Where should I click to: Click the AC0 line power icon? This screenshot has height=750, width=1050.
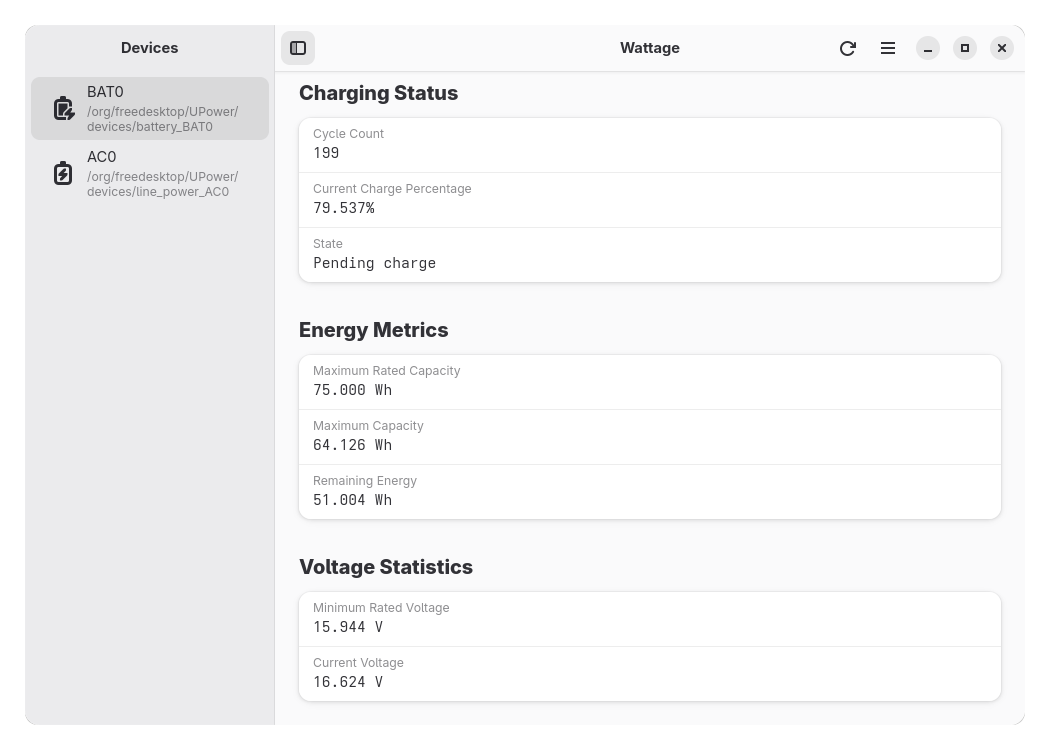[x=63, y=173]
